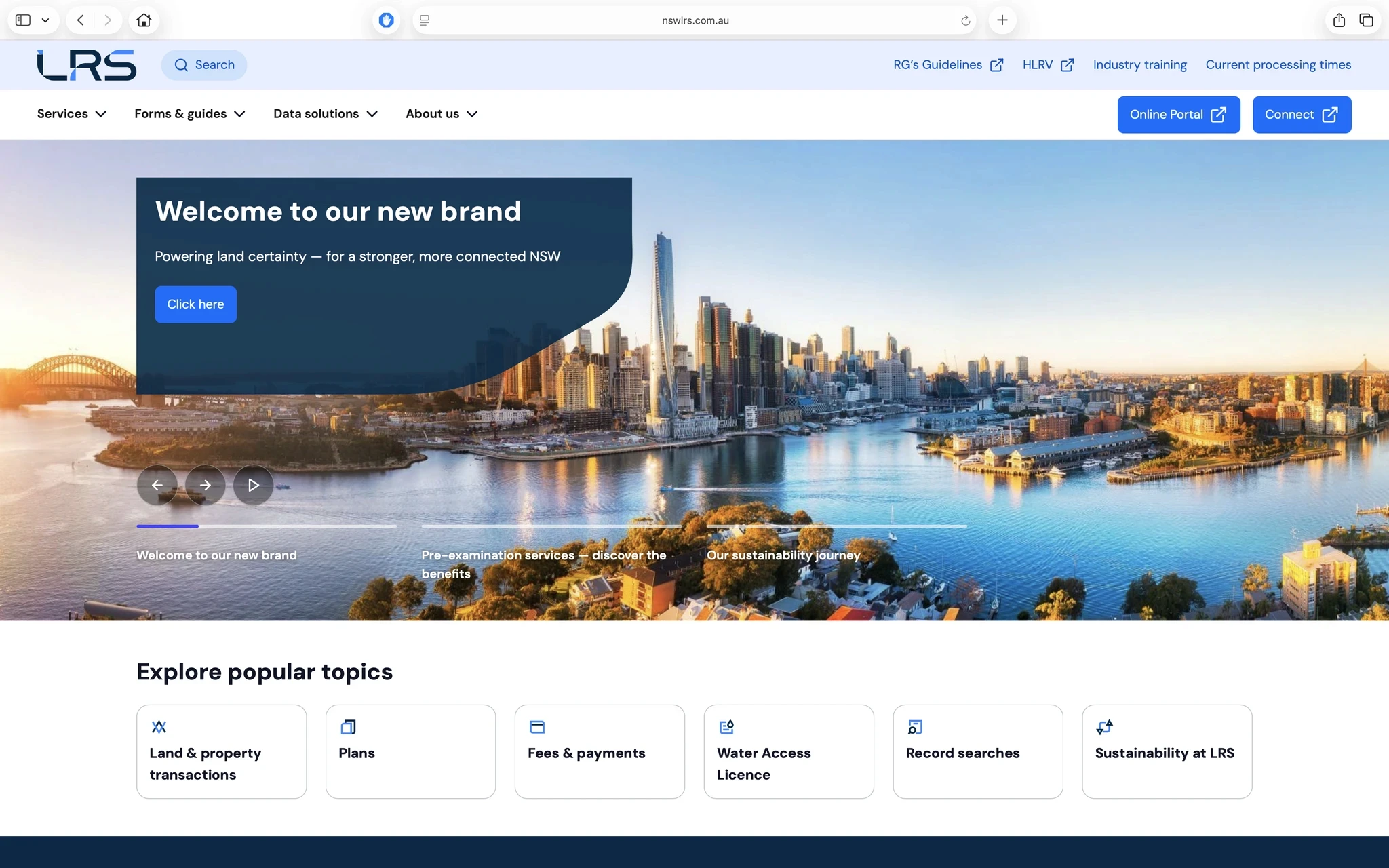1389x868 pixels.
Task: Open the About us menu
Action: 442,114
